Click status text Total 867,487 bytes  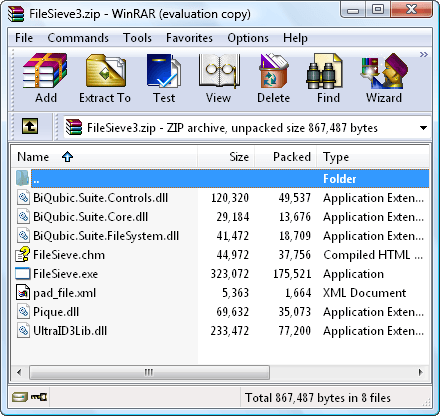318,398
